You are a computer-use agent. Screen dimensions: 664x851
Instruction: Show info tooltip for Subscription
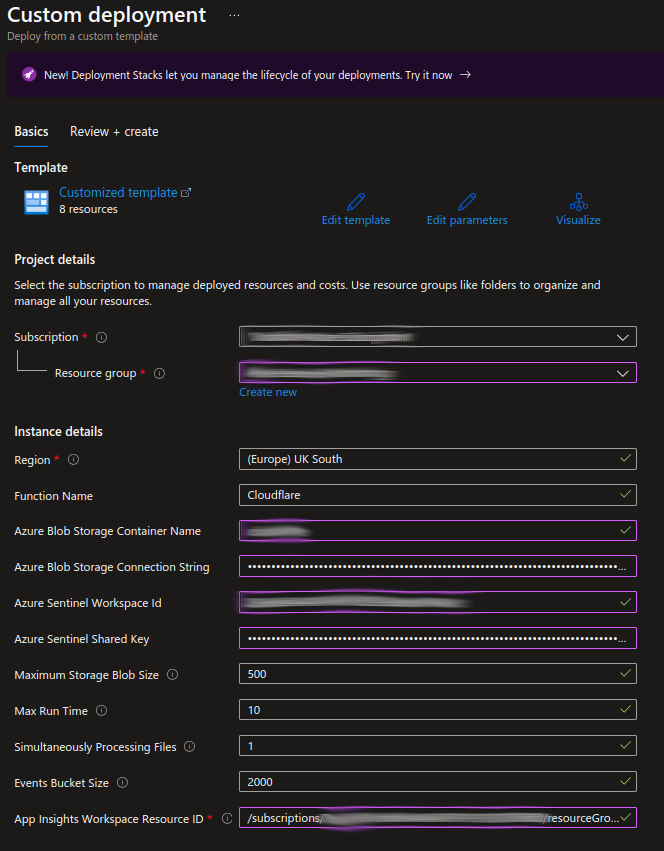tap(102, 337)
